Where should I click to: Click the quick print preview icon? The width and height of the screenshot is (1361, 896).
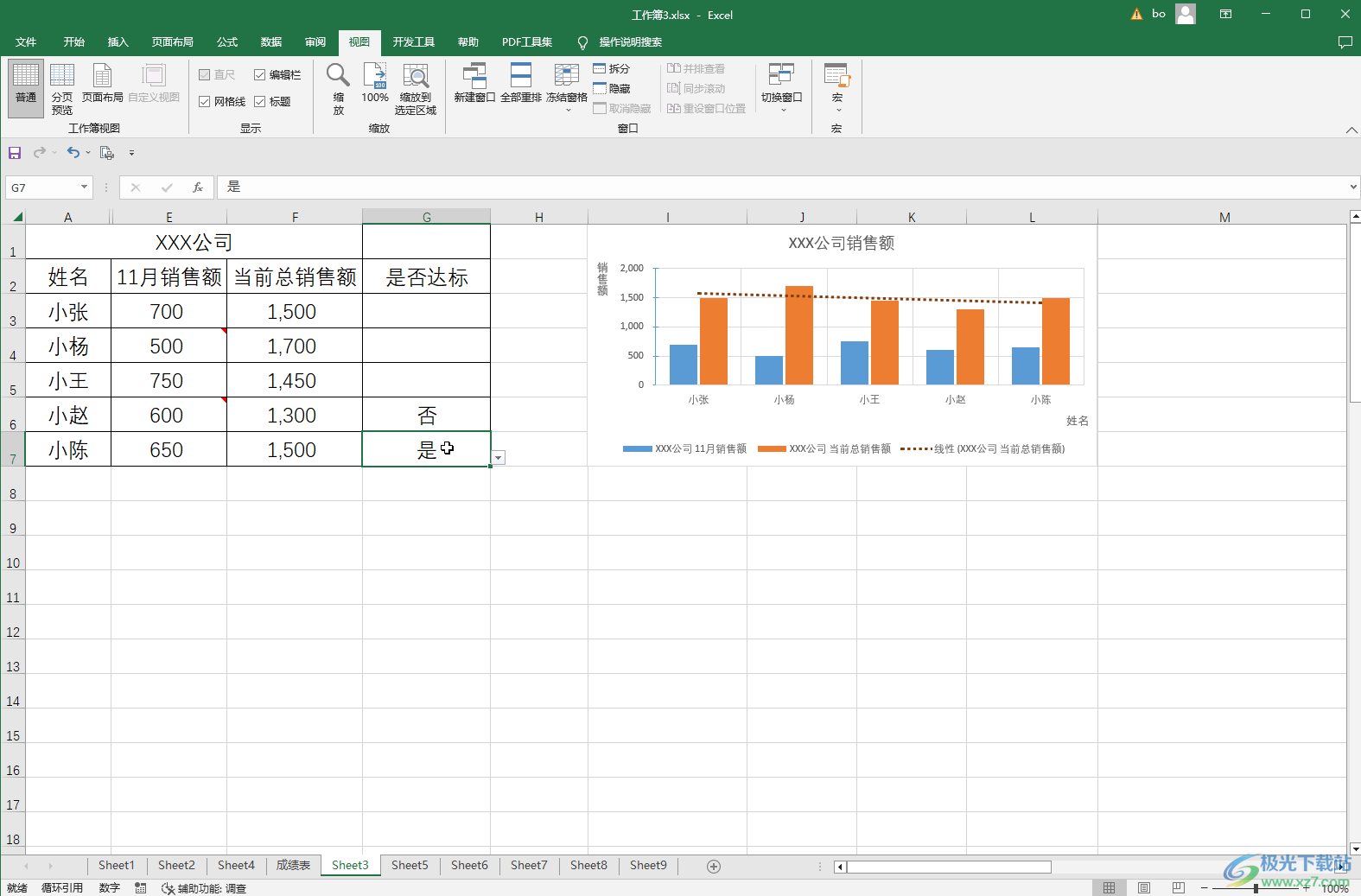pos(107,153)
